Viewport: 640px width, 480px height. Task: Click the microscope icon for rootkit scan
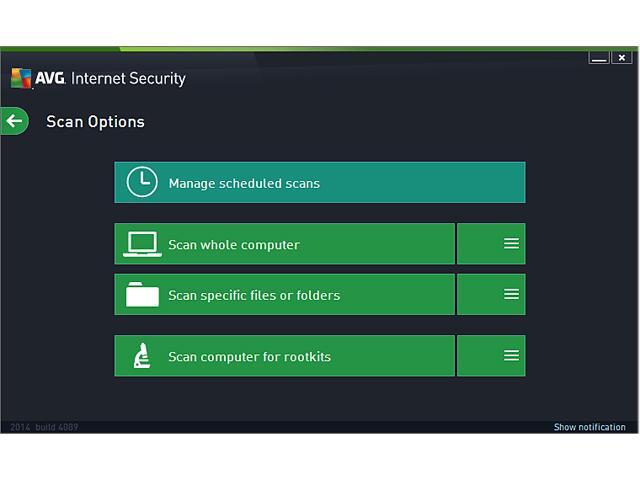[x=142, y=356]
